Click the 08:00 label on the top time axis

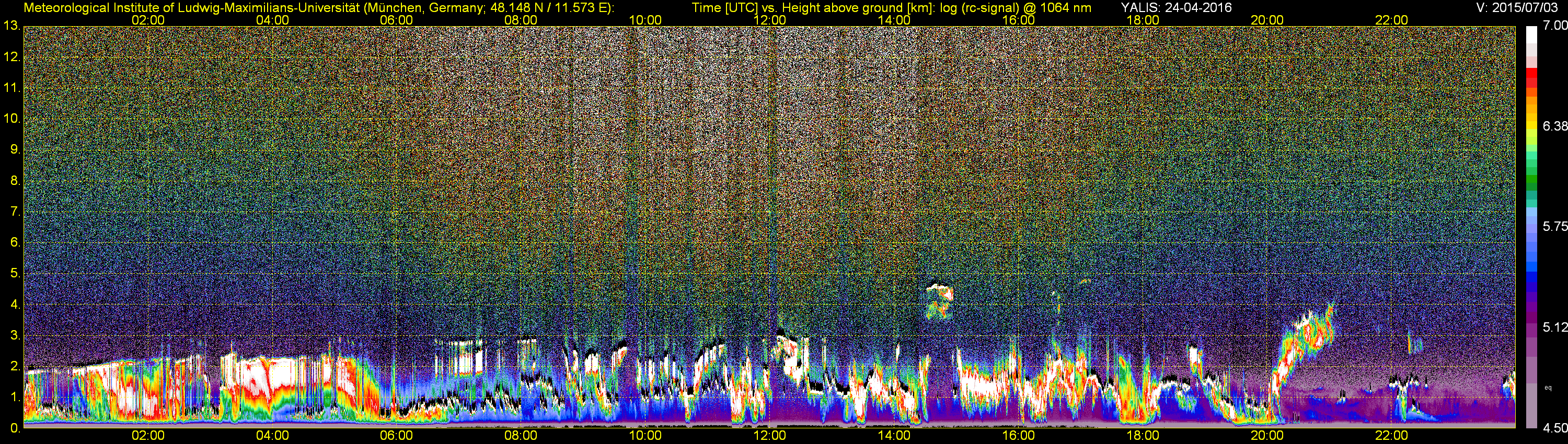point(521,20)
